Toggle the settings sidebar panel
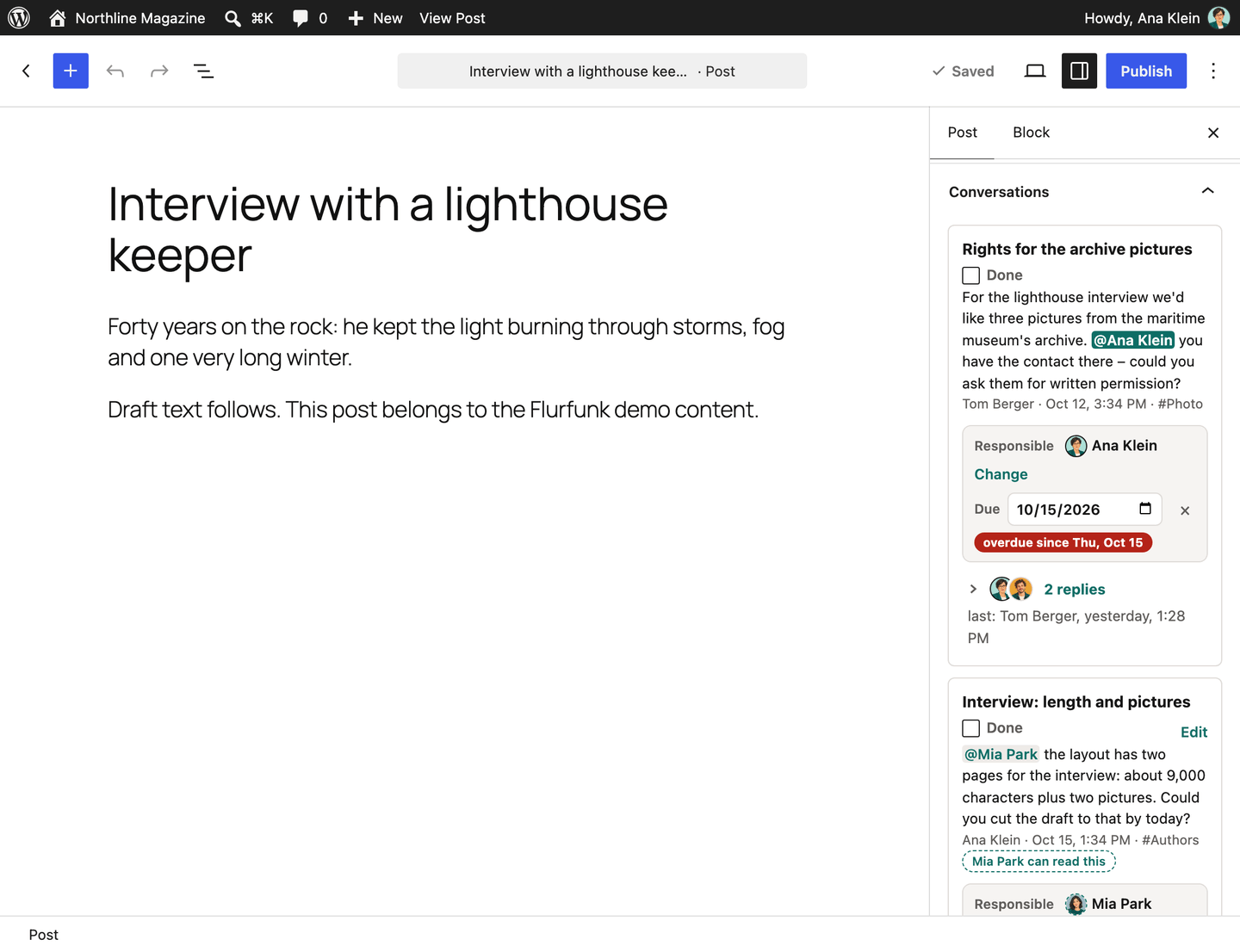 [1079, 71]
